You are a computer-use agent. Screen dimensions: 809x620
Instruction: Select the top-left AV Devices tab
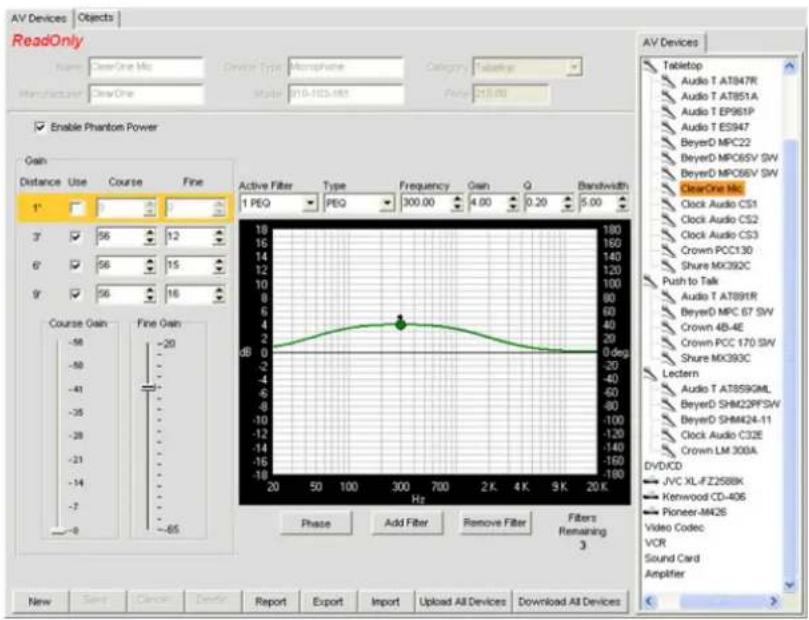pyautogui.click(x=39, y=19)
